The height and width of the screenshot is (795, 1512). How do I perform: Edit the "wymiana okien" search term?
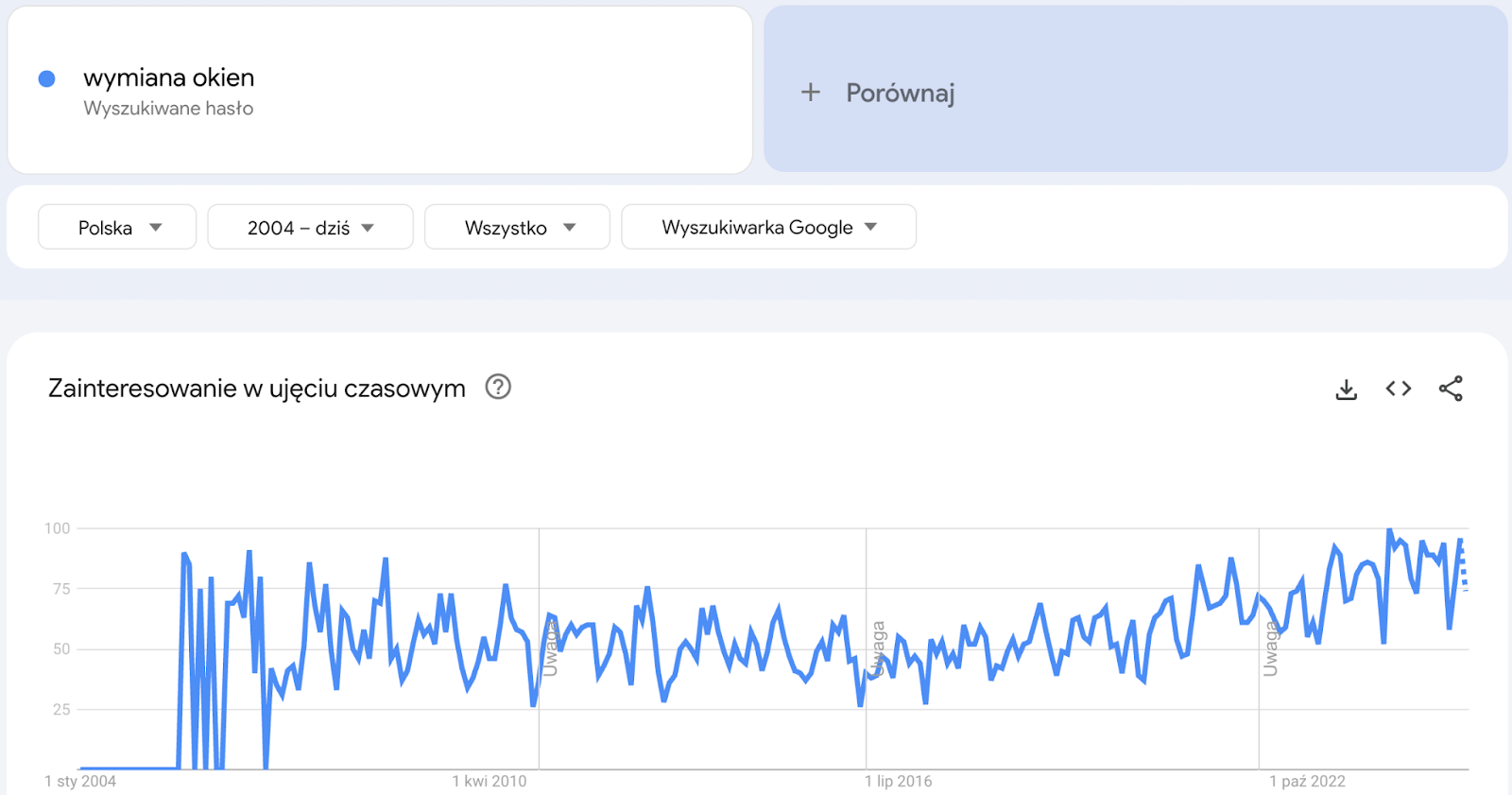[x=169, y=78]
